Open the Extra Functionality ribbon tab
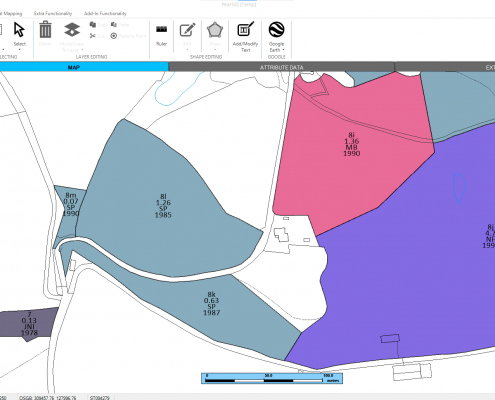Image resolution: width=495 pixels, height=400 pixels. [x=53, y=14]
